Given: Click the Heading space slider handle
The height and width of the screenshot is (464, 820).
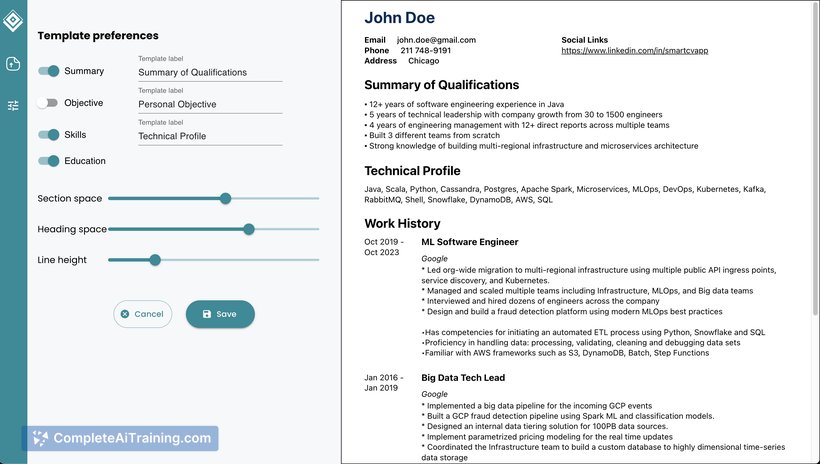Looking at the screenshot, I should pos(249,229).
